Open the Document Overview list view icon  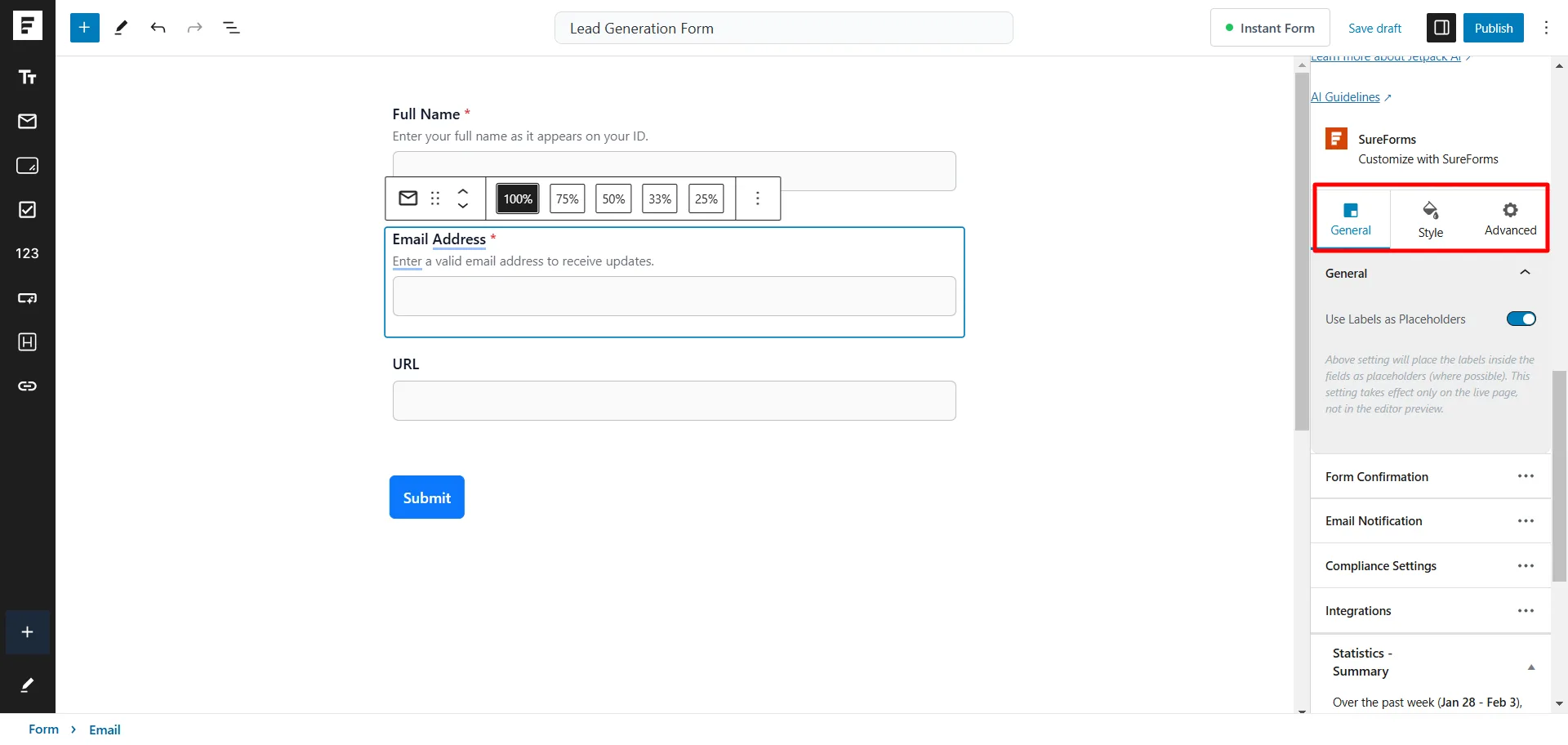click(x=231, y=27)
